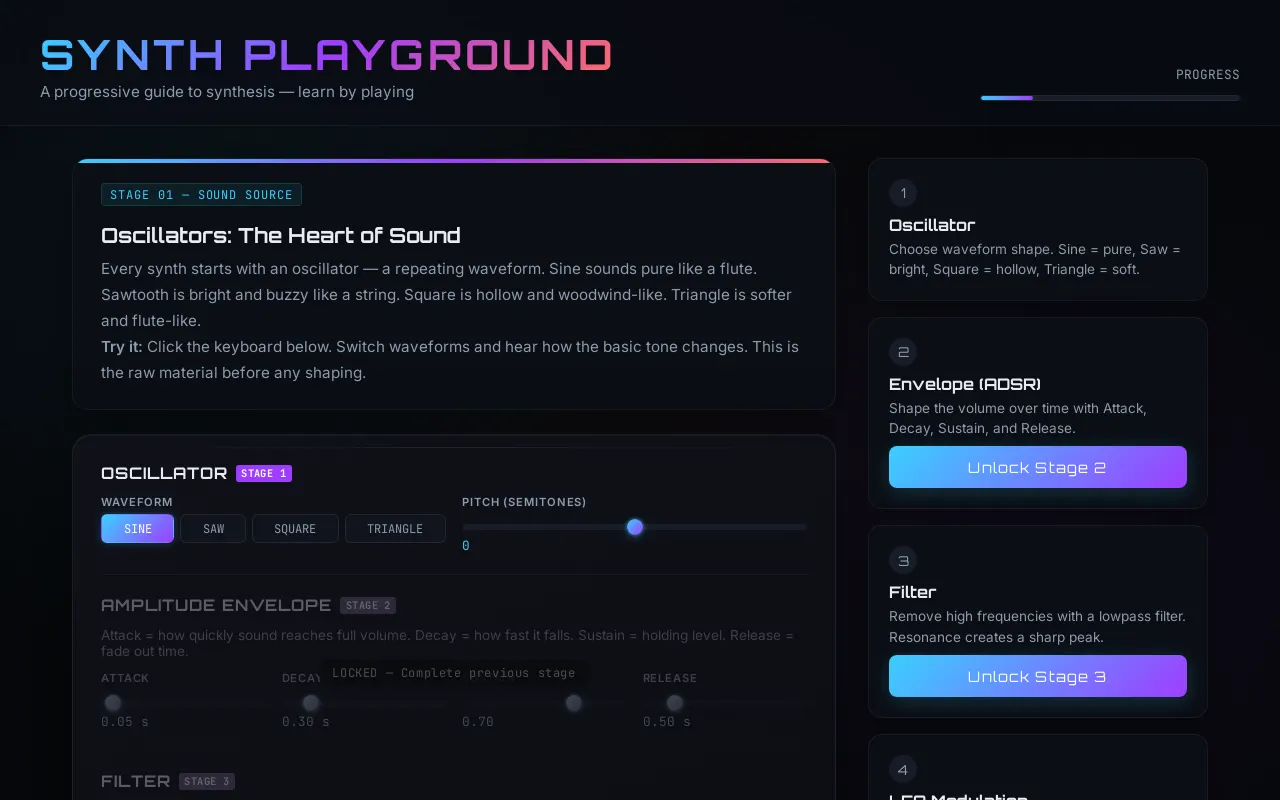Click the AMPLITUDE ENVELOPE section heading

(x=216, y=605)
